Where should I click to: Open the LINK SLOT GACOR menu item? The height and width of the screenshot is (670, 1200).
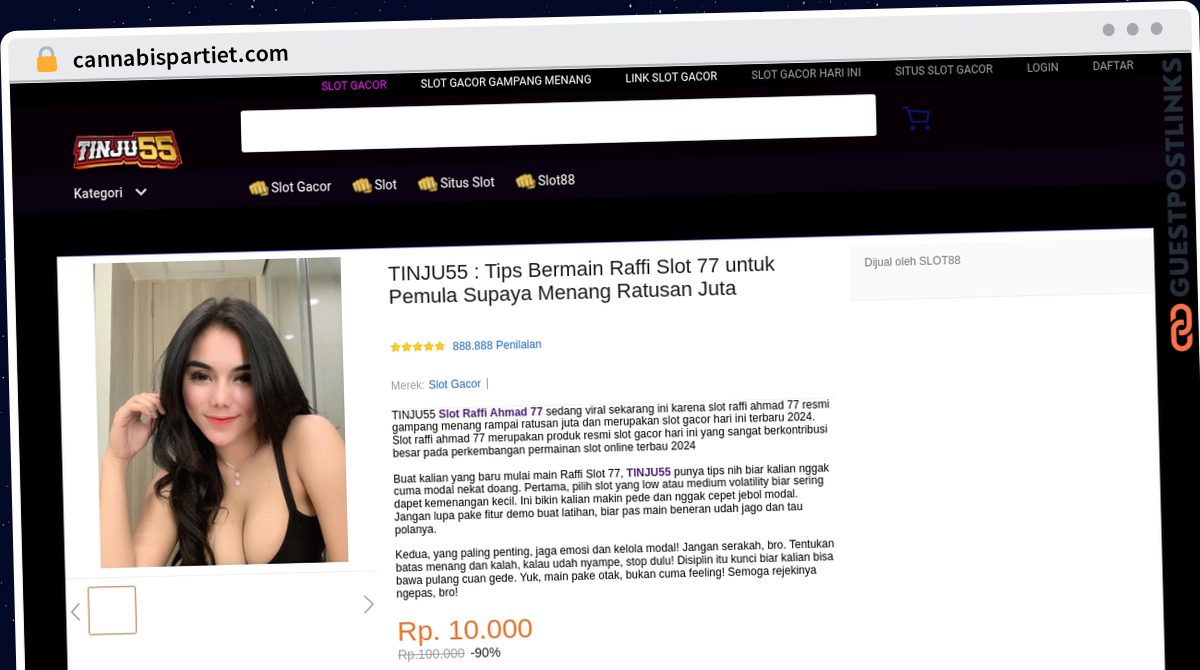pyautogui.click(x=671, y=77)
